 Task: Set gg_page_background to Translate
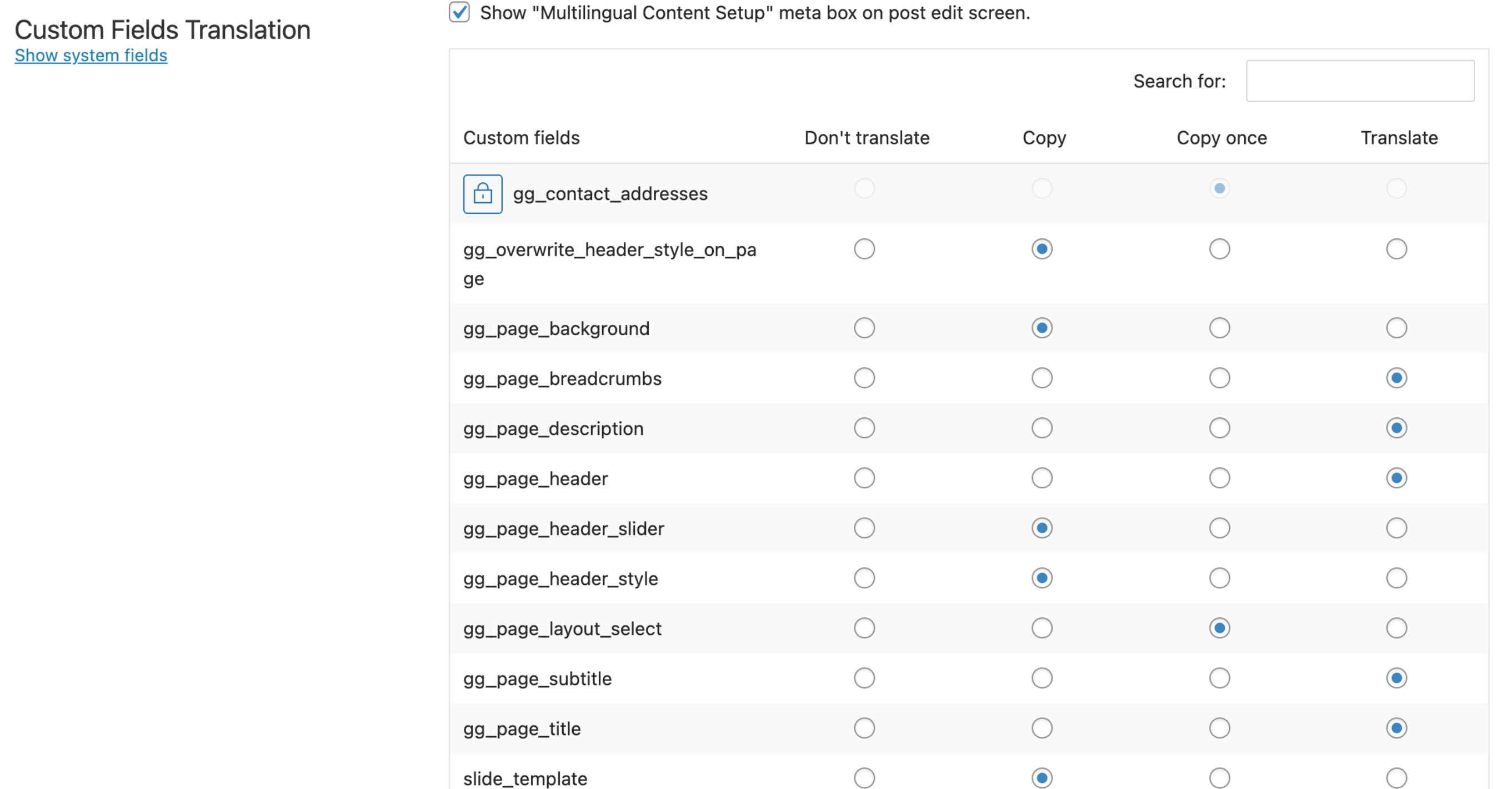point(1396,328)
